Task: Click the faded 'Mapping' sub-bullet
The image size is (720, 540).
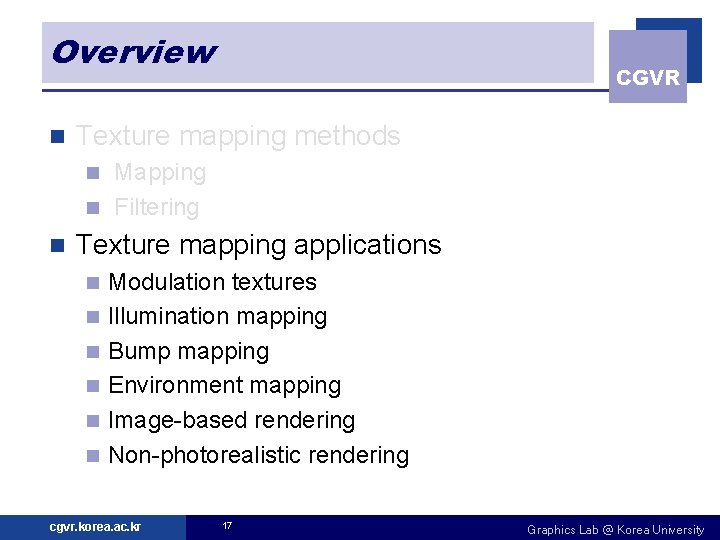Action: [x=160, y=173]
